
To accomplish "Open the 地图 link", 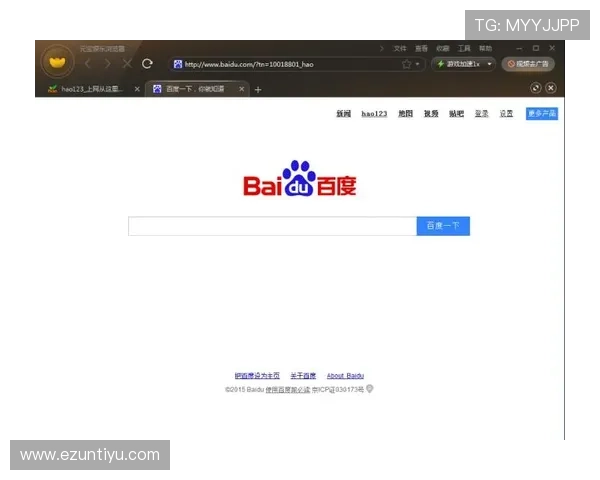I will coord(406,114).
